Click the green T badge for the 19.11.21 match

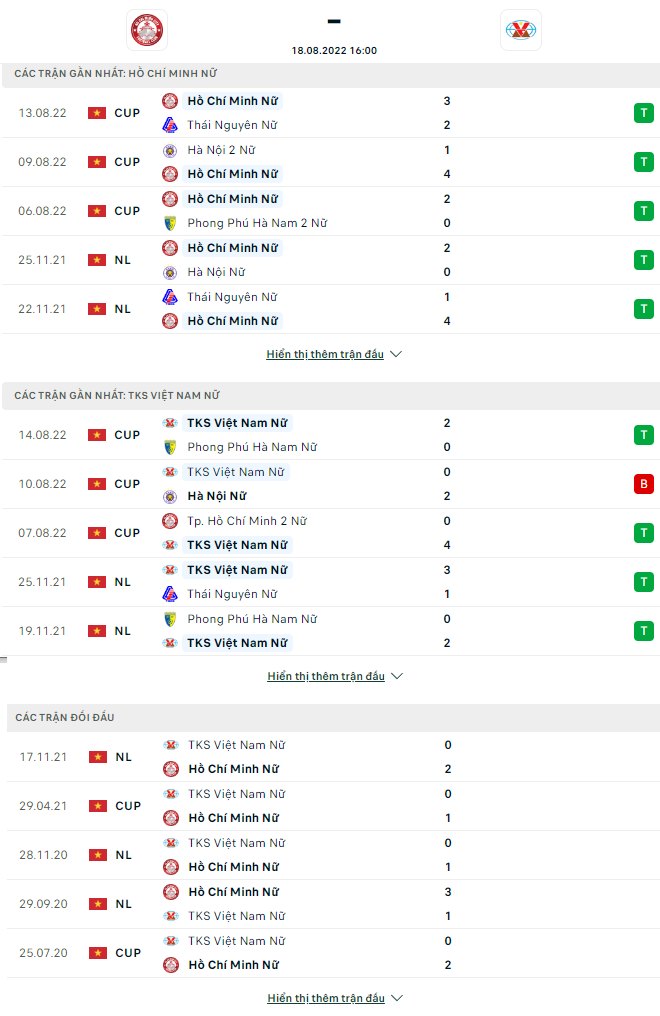pos(643,631)
